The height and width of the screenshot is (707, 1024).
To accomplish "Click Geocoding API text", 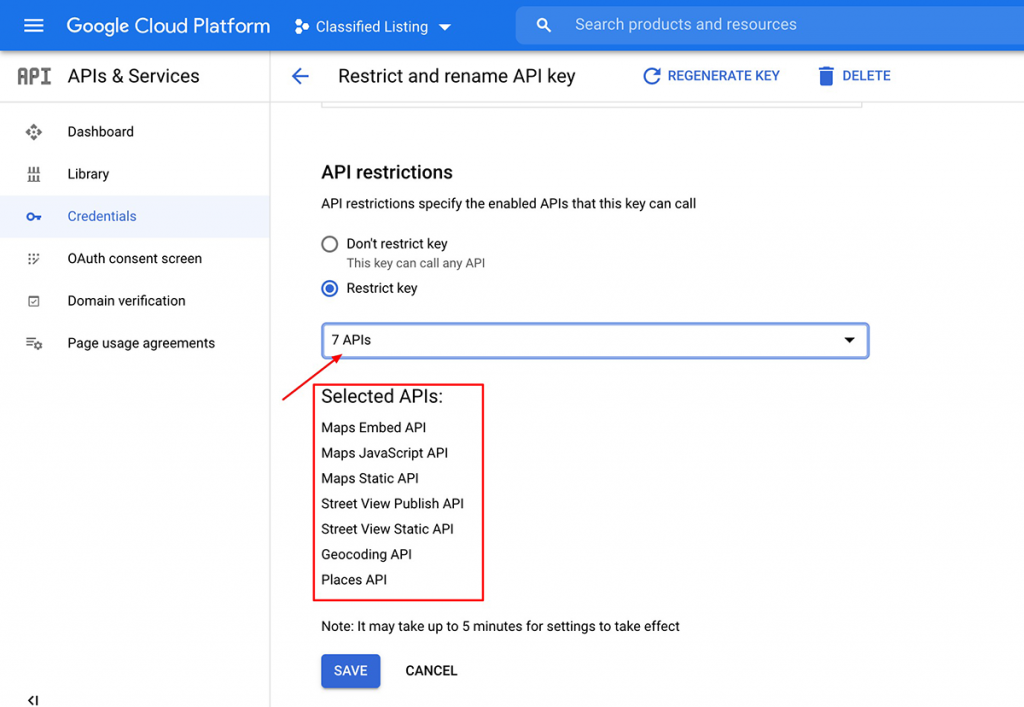I will point(366,556).
